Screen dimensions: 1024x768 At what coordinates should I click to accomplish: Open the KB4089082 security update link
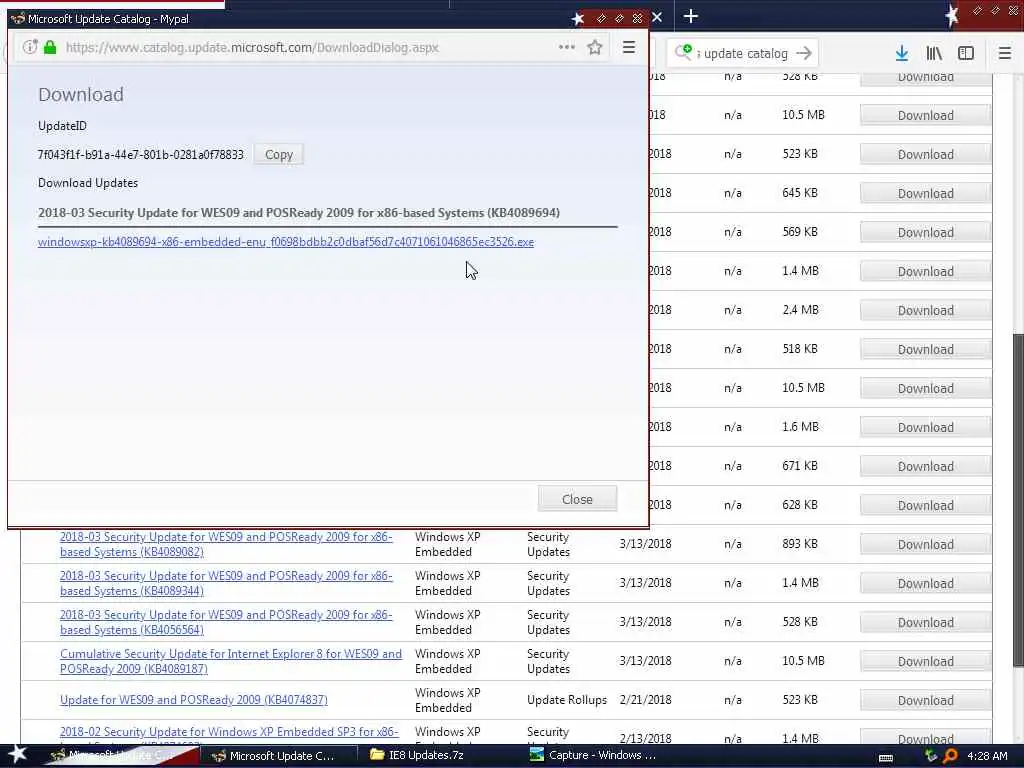pos(226,544)
